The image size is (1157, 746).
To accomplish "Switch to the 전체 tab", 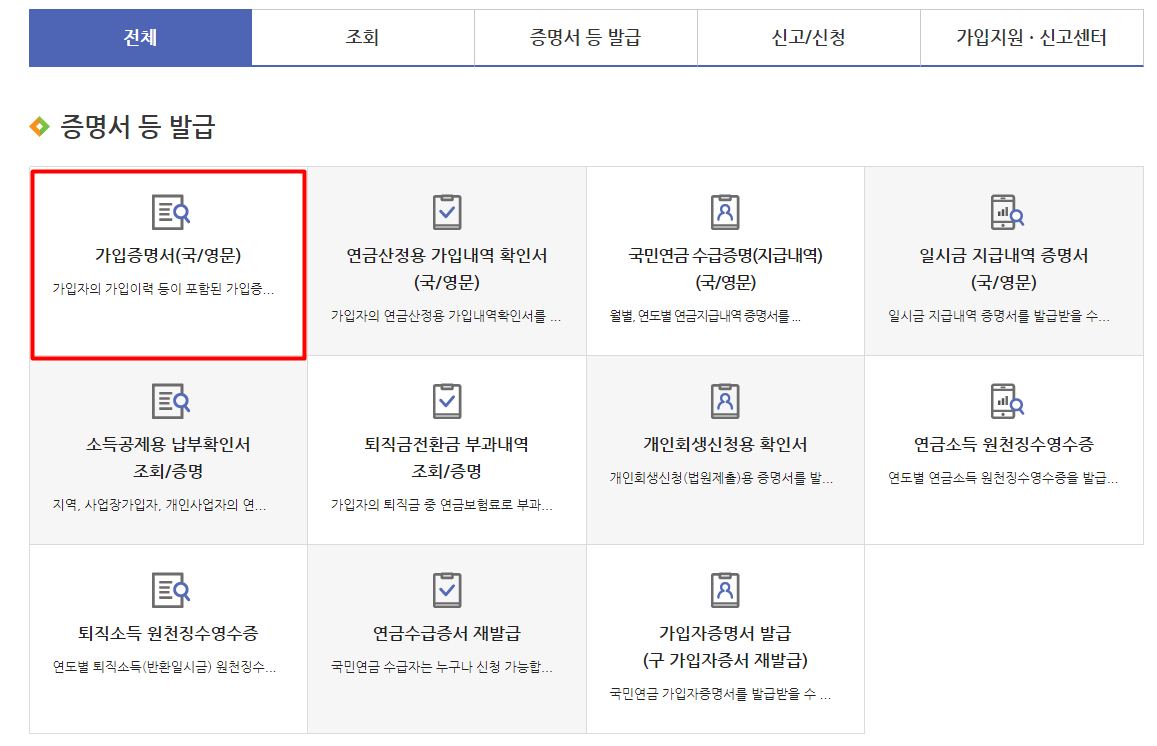I will click(x=140, y=36).
